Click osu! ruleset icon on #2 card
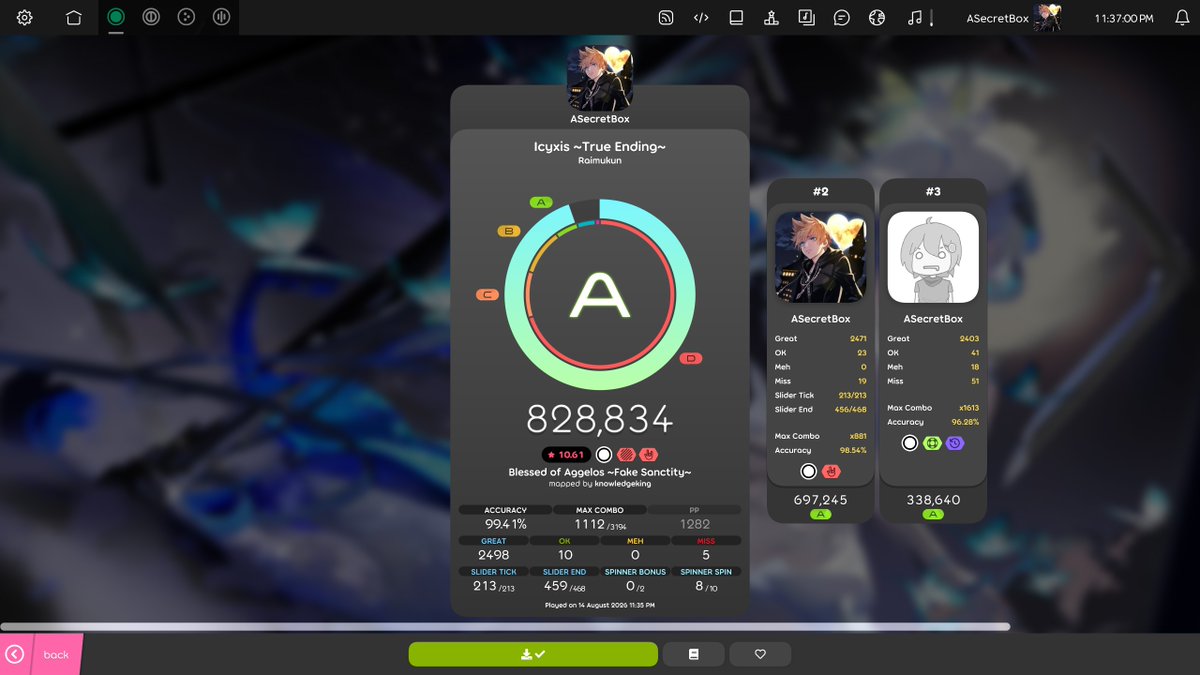Image resolution: width=1200 pixels, height=675 pixels. (x=808, y=471)
